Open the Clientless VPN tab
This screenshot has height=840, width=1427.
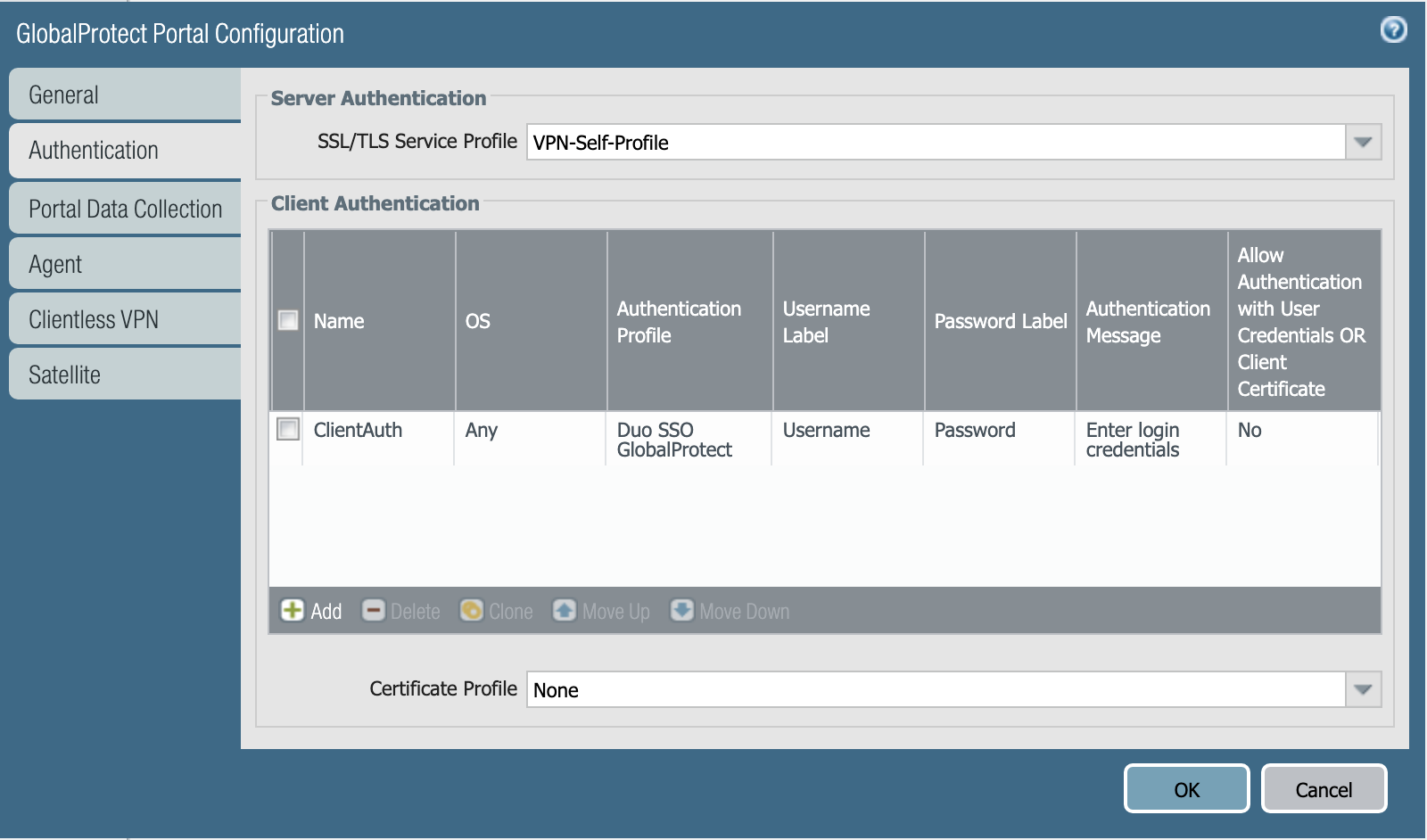tap(124, 318)
